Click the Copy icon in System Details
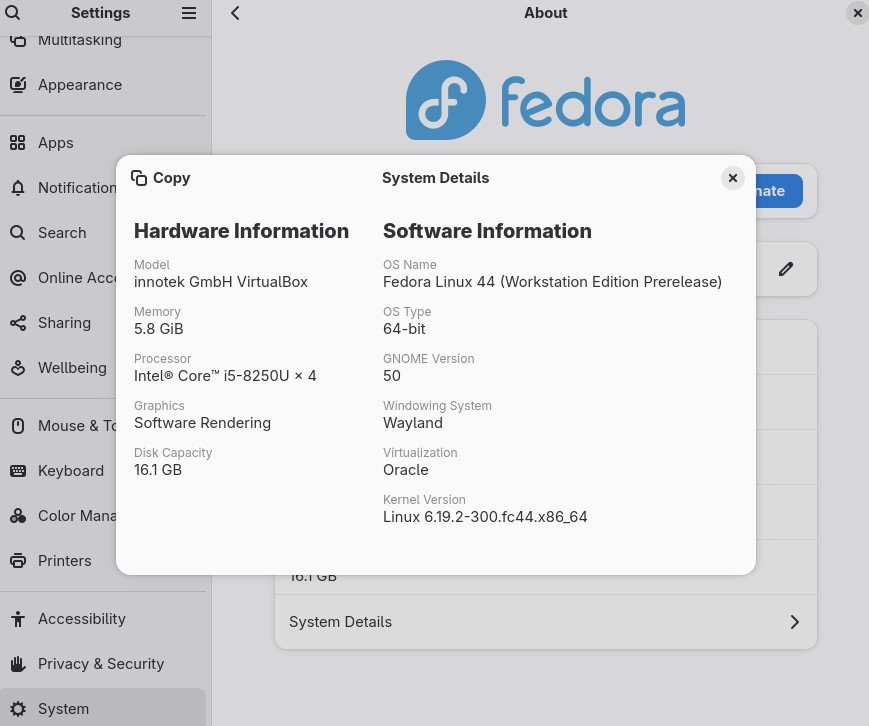Screen dimensions: 869x726 pyautogui.click(x=139, y=178)
